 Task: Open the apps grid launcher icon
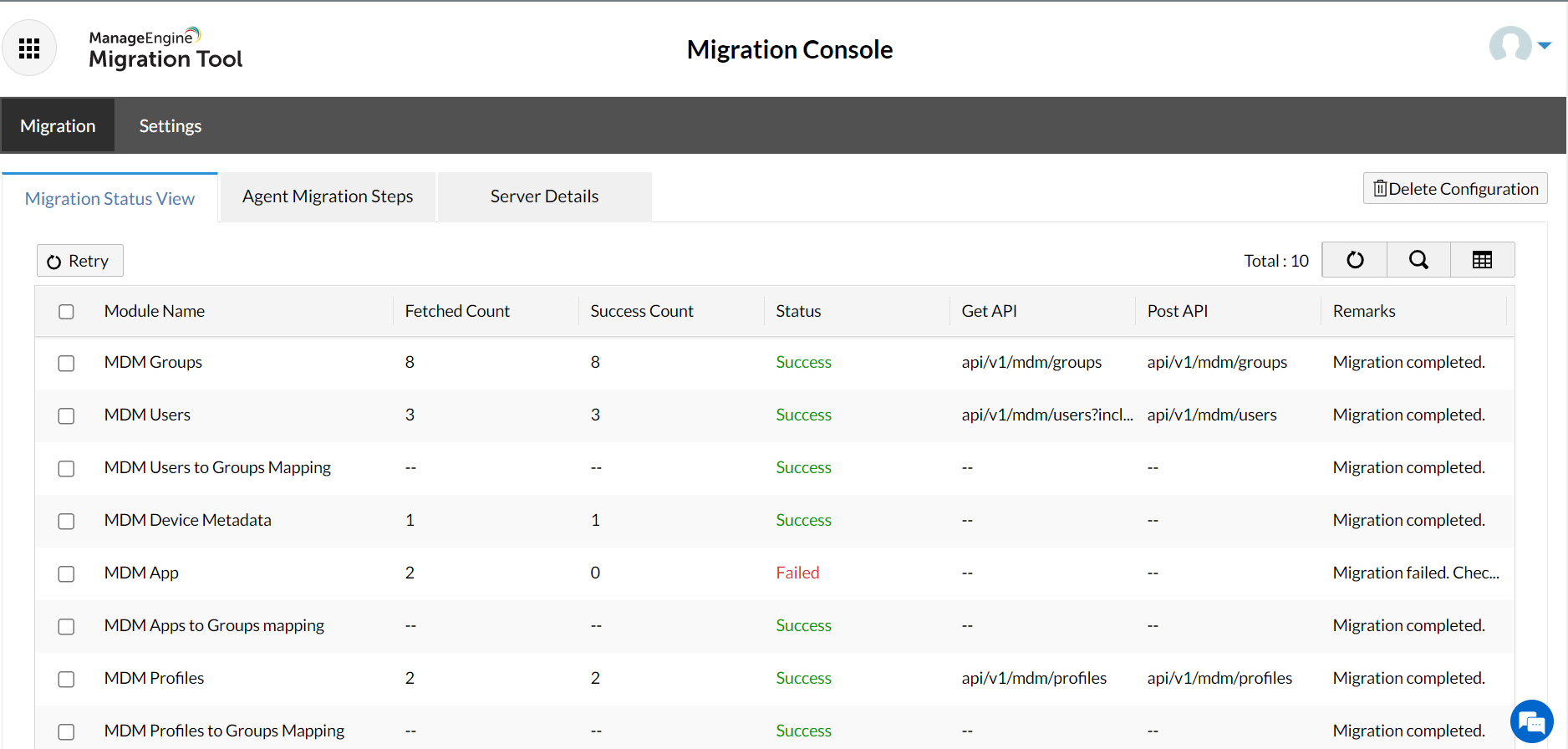29,48
